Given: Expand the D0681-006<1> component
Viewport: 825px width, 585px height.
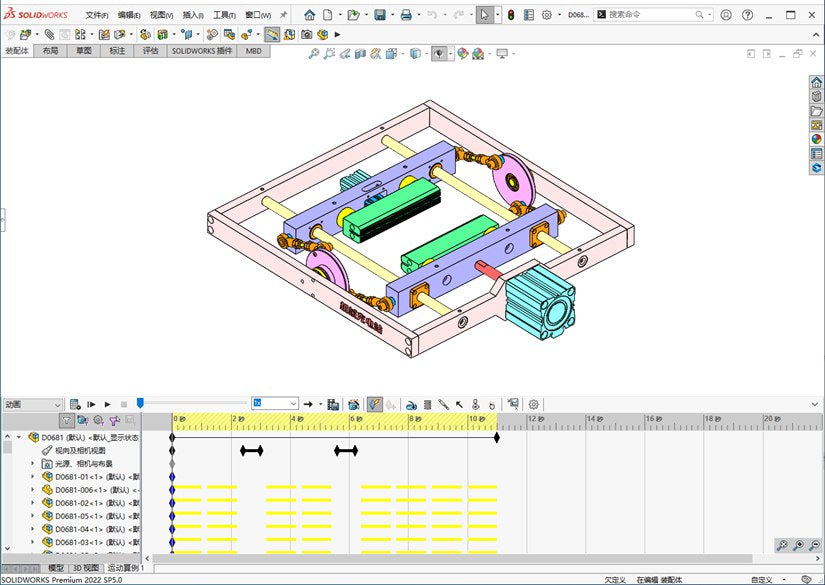Looking at the screenshot, I should [33, 490].
